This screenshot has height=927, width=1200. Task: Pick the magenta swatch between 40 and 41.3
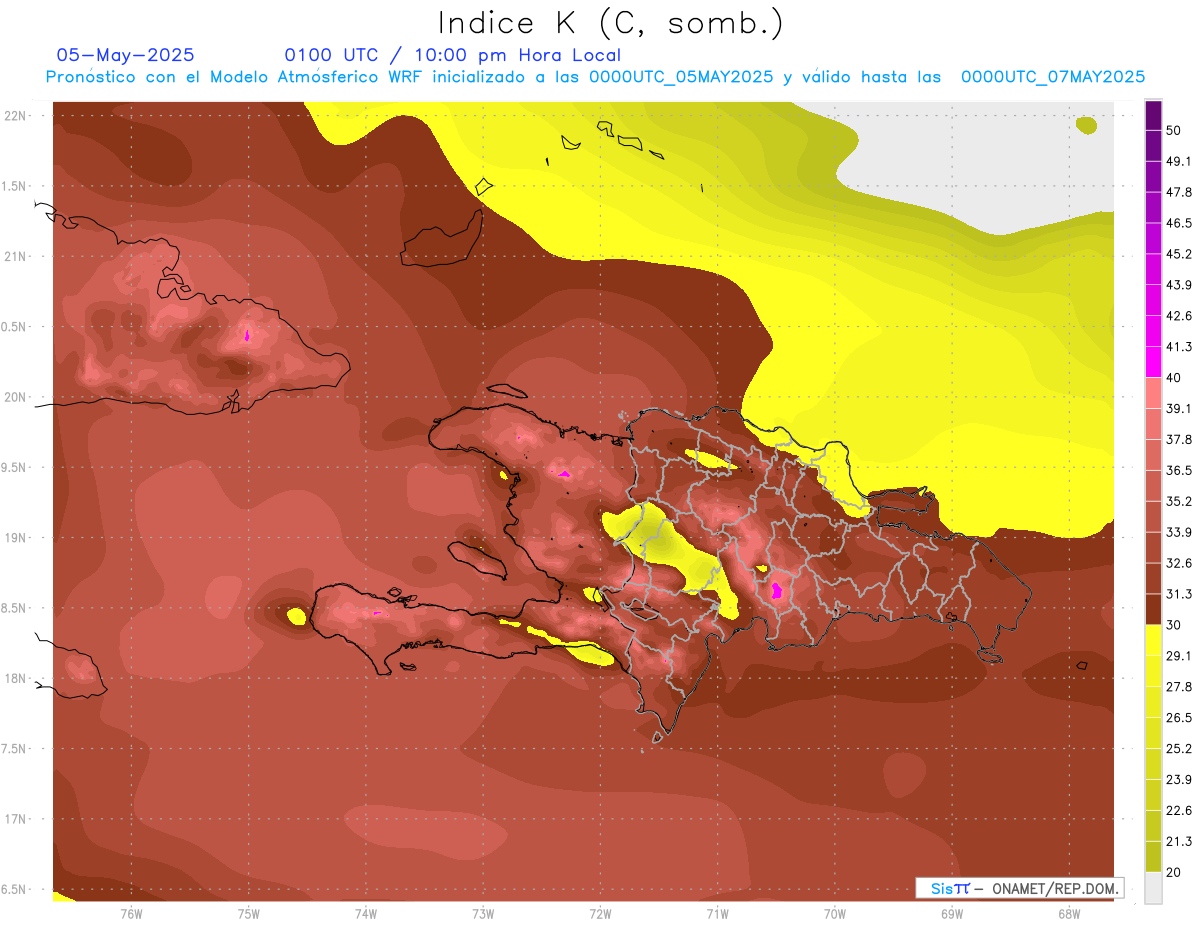pos(1154,362)
